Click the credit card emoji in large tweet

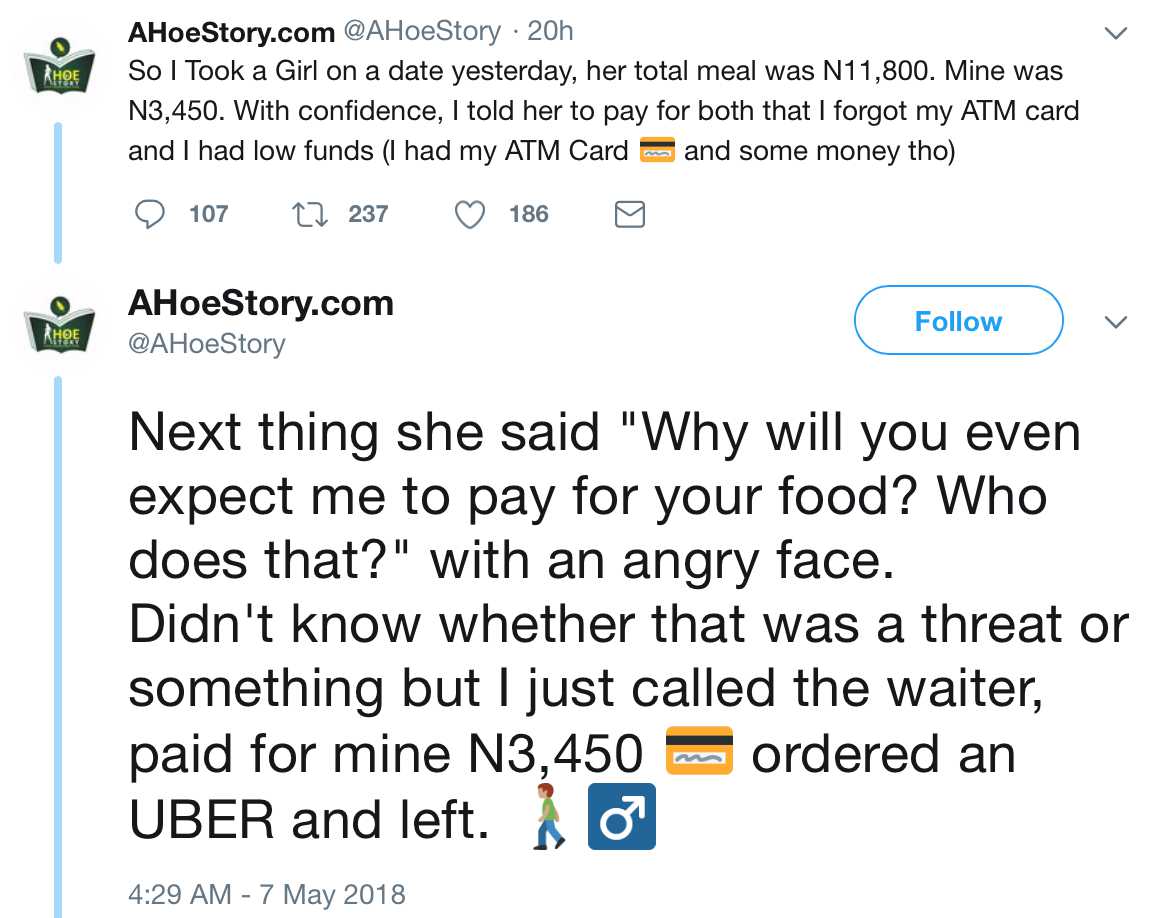pyautogui.click(x=699, y=753)
